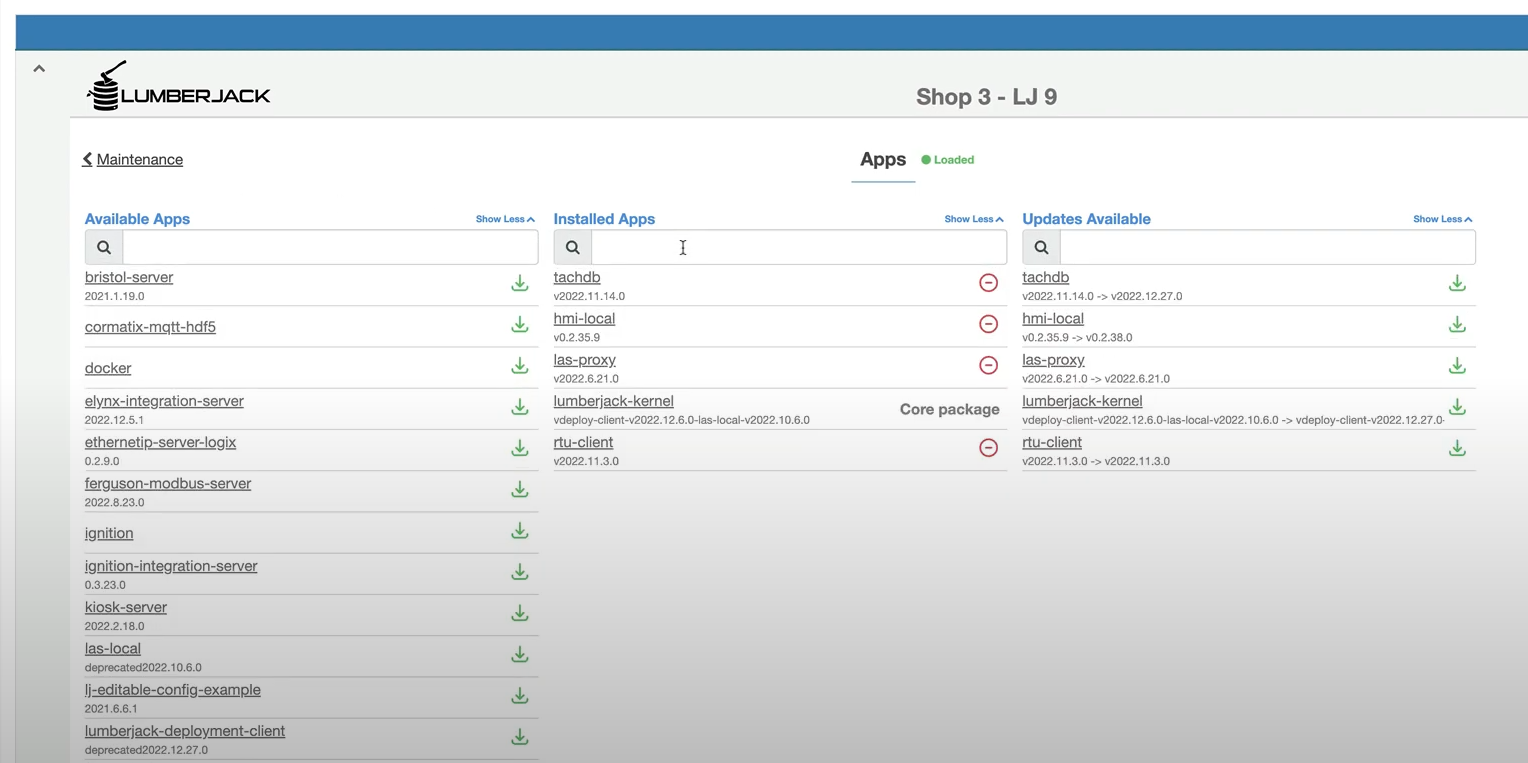Open ferguson-modbus-server link

click(x=168, y=484)
